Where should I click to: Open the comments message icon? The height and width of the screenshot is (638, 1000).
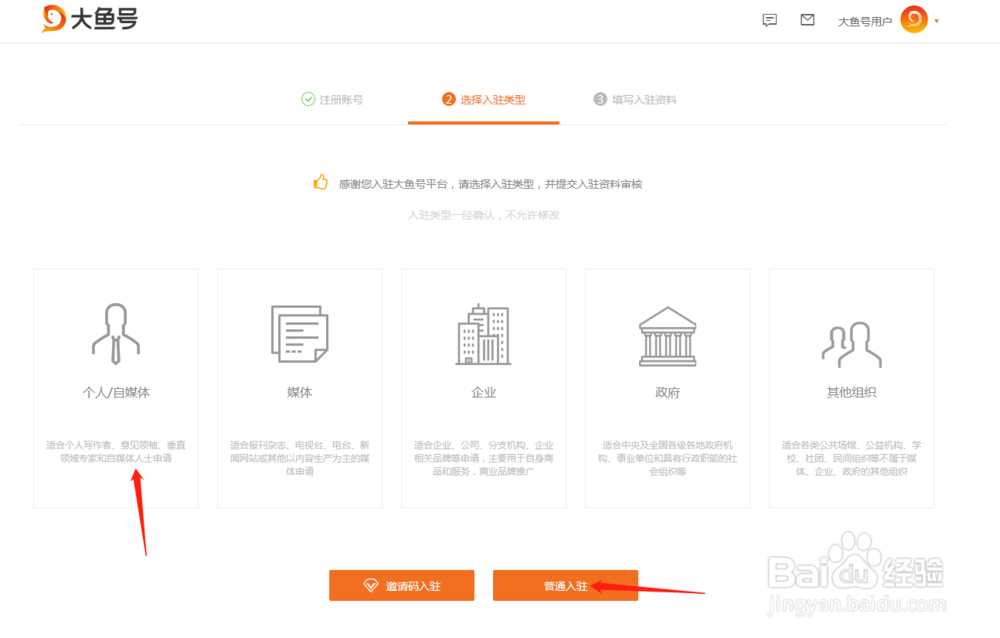click(x=770, y=20)
